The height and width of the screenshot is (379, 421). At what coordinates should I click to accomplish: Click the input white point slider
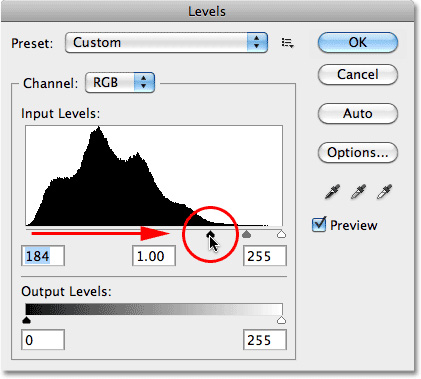[x=281, y=234]
